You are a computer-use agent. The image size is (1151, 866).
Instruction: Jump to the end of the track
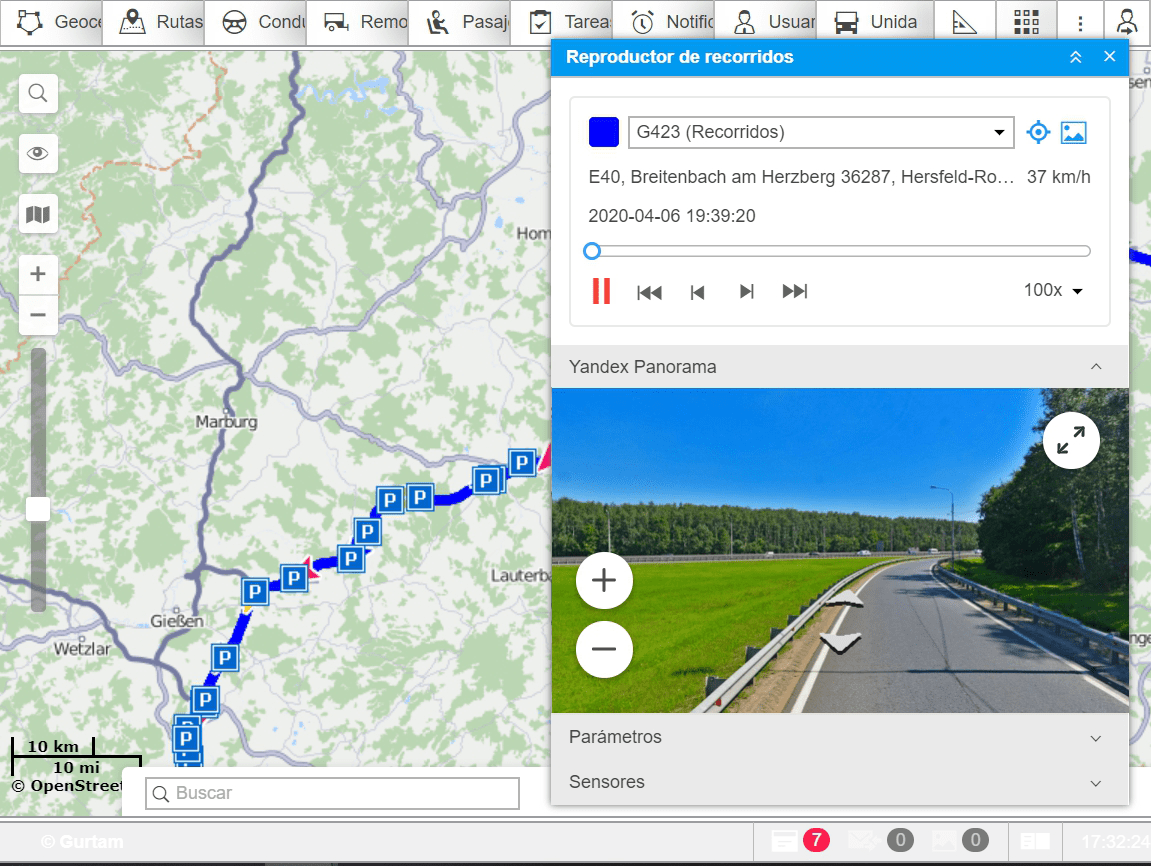[x=795, y=291]
